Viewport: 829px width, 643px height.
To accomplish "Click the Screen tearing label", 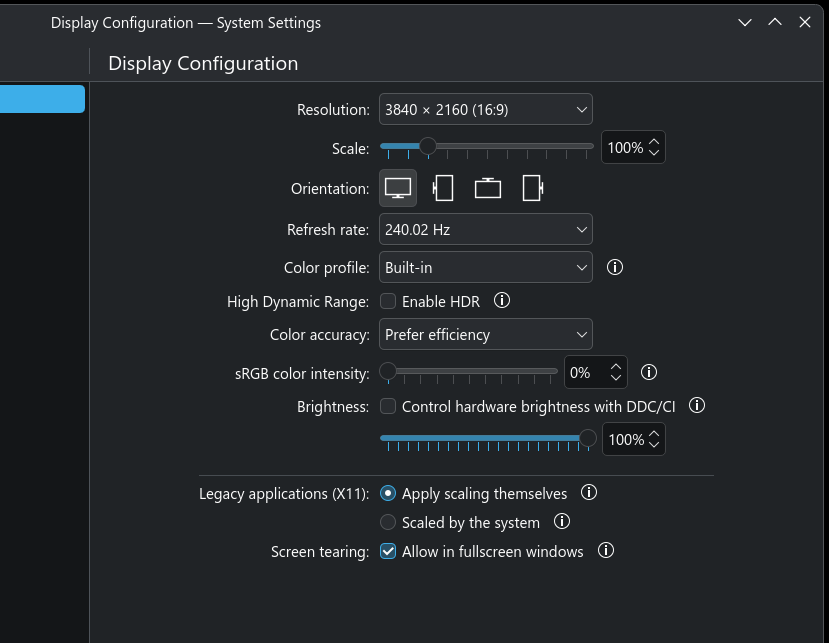I will (320, 552).
